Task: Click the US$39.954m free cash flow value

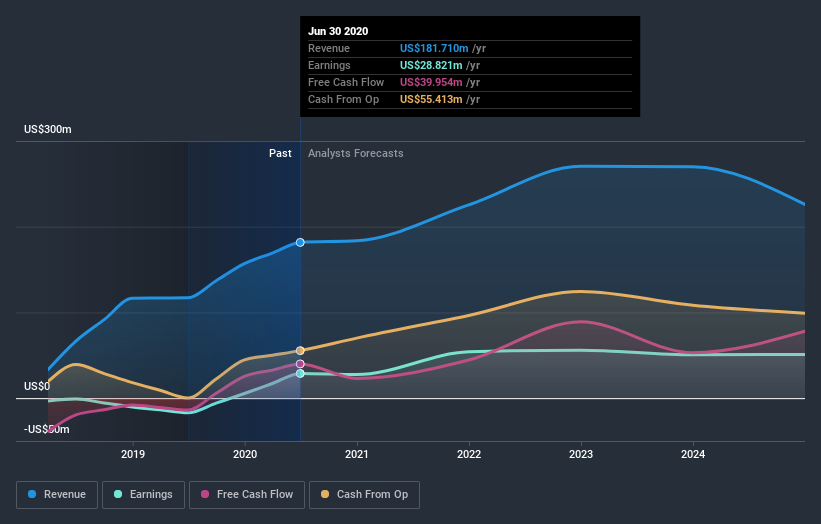Action: [x=431, y=82]
